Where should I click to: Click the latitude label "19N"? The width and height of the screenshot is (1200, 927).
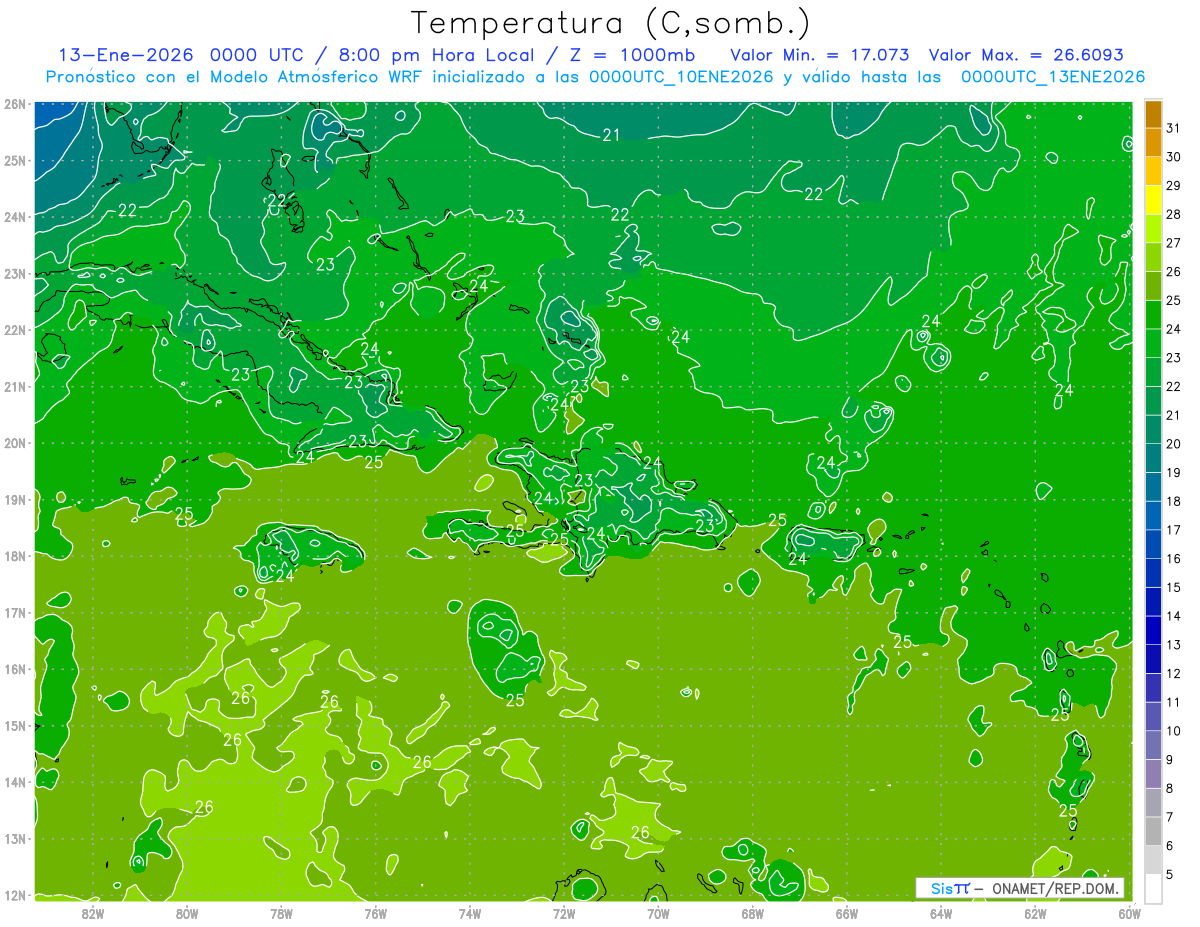pyautogui.click(x=14, y=499)
